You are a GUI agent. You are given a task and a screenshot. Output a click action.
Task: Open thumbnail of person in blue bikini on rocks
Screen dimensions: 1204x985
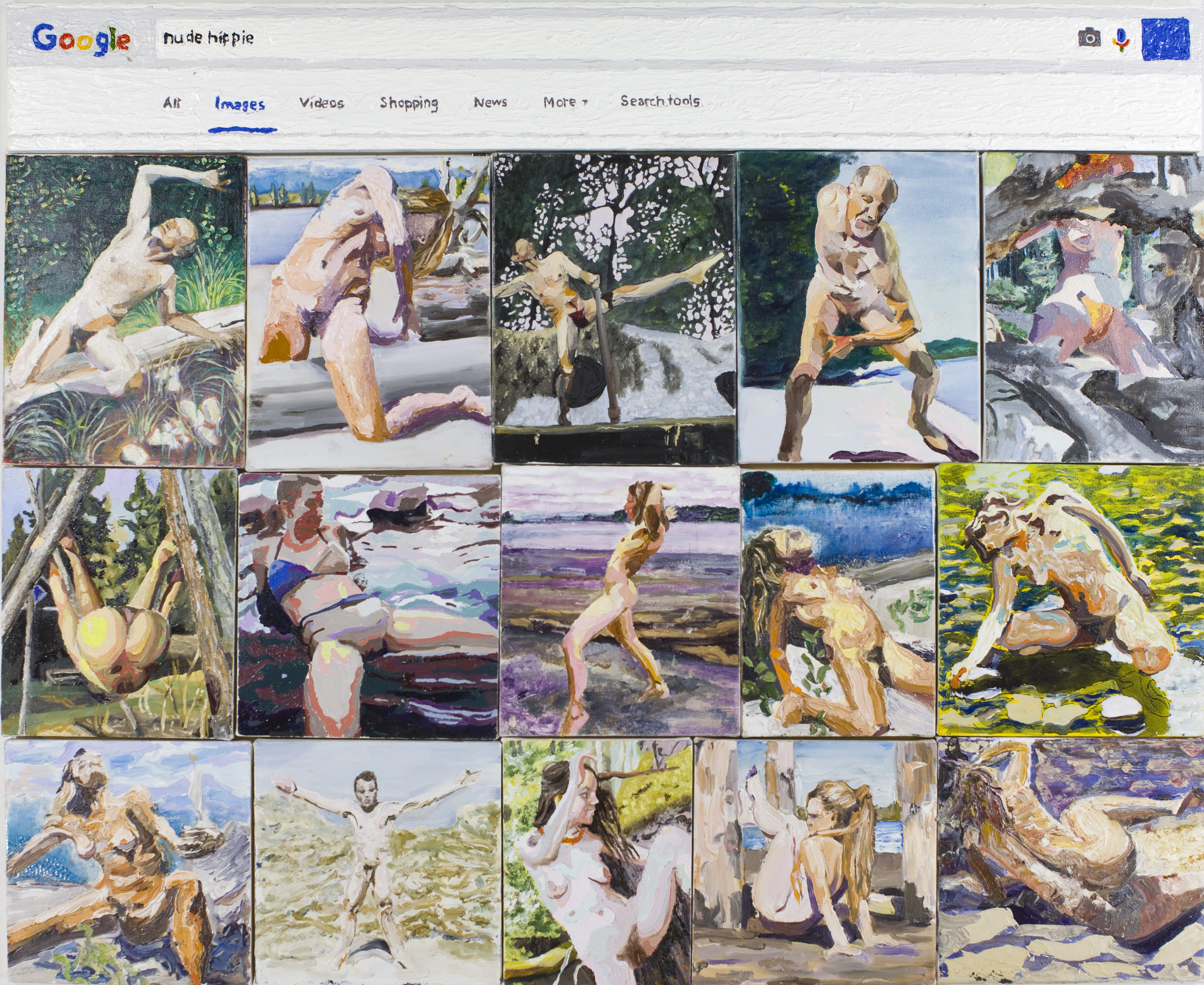click(369, 605)
